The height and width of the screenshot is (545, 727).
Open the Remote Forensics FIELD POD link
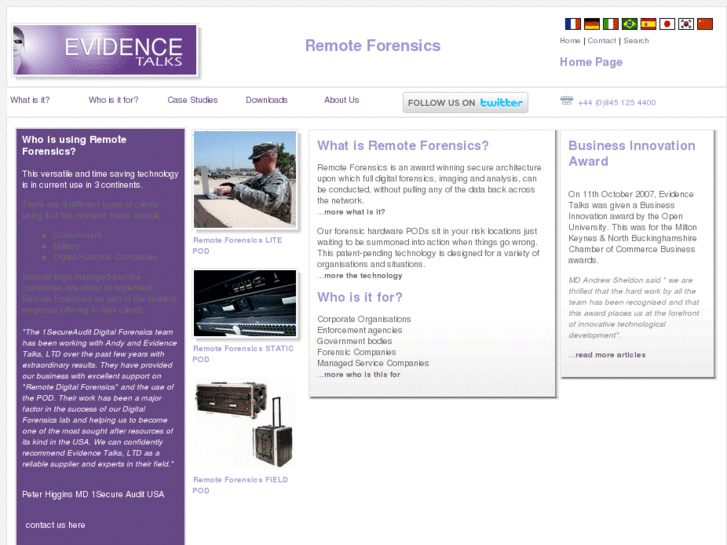tap(240, 485)
